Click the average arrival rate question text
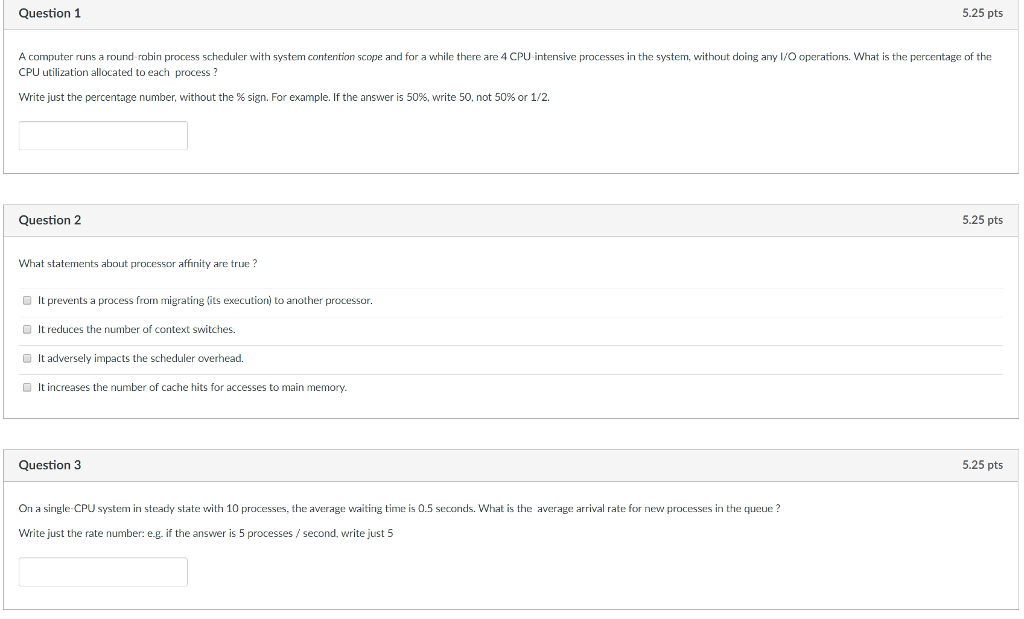Image resolution: width=1024 pixels, height=619 pixels. [x=400, y=508]
